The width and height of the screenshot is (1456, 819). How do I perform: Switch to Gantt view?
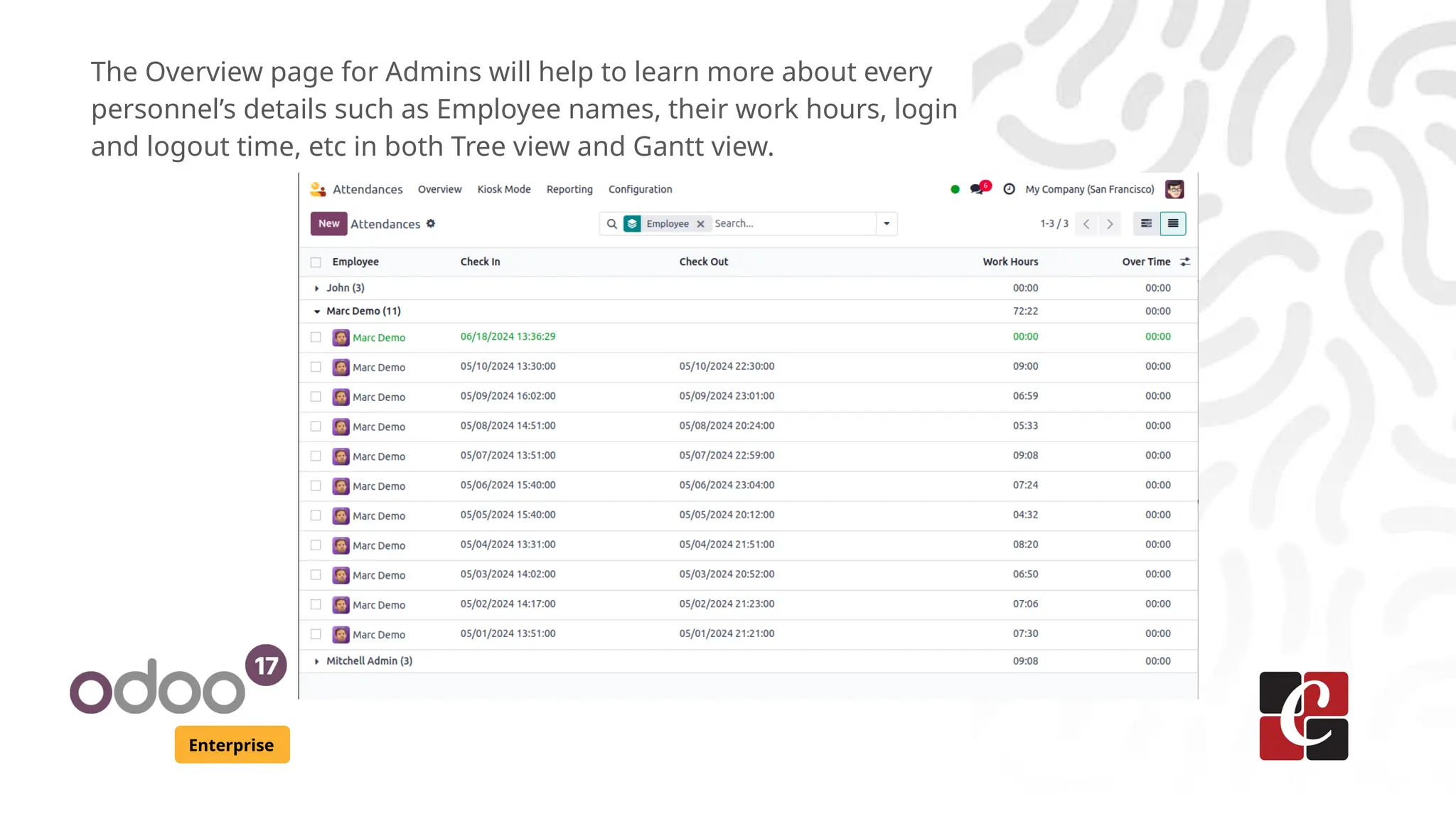1146,223
